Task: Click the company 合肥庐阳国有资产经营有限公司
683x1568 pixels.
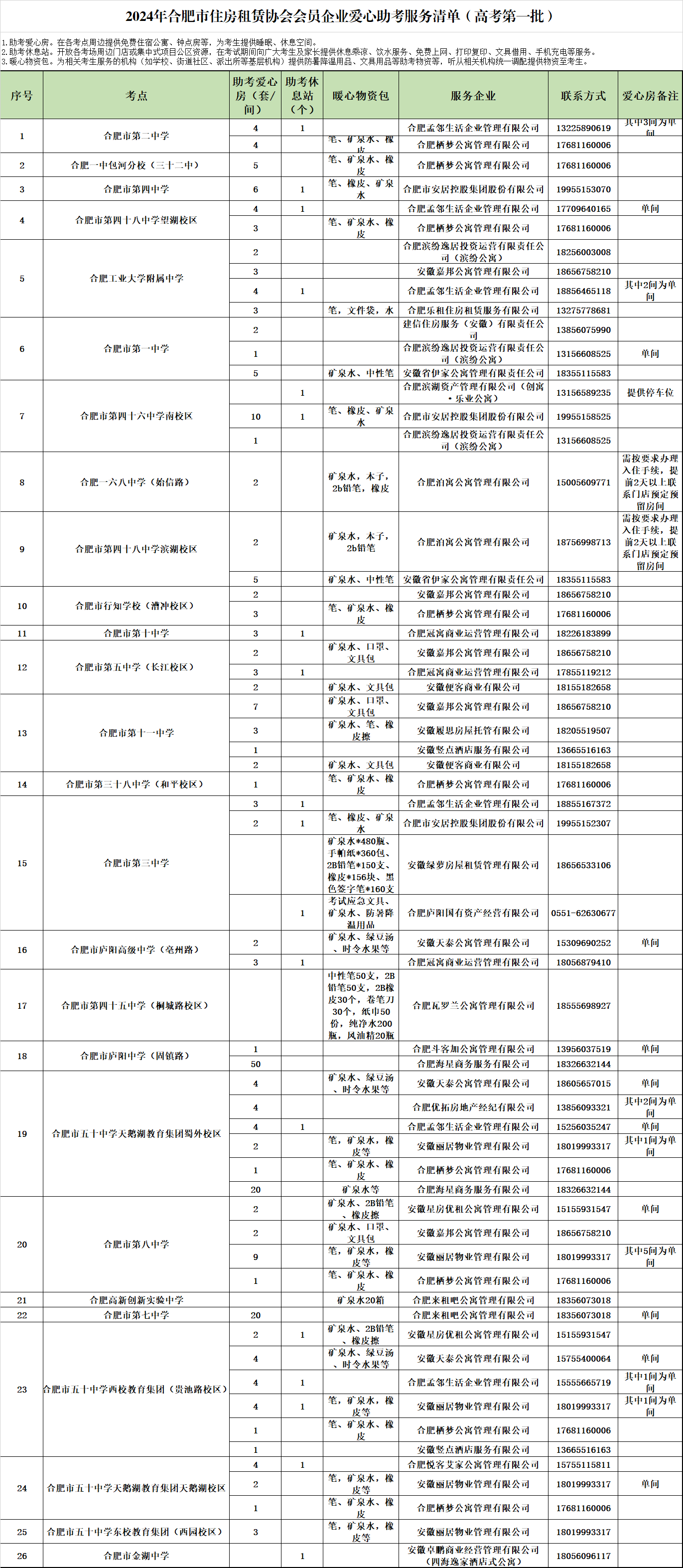Action: [x=473, y=913]
